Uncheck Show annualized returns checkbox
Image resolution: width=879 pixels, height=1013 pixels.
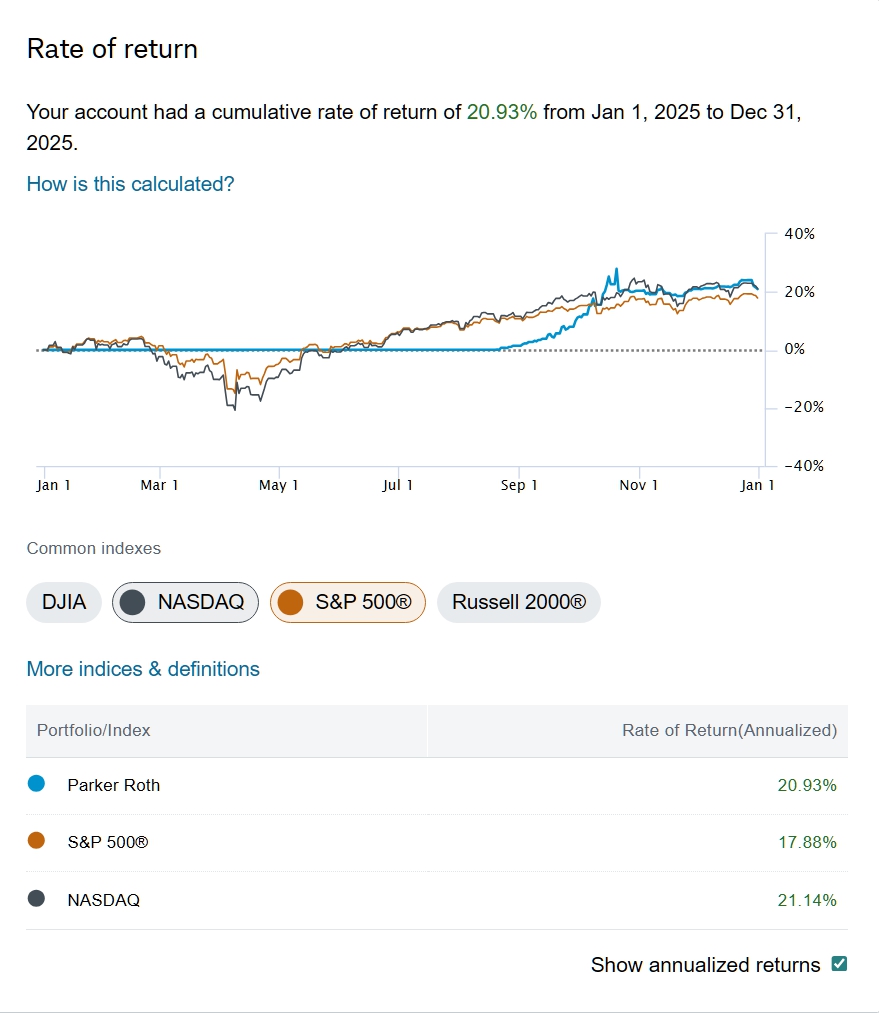pos(840,964)
